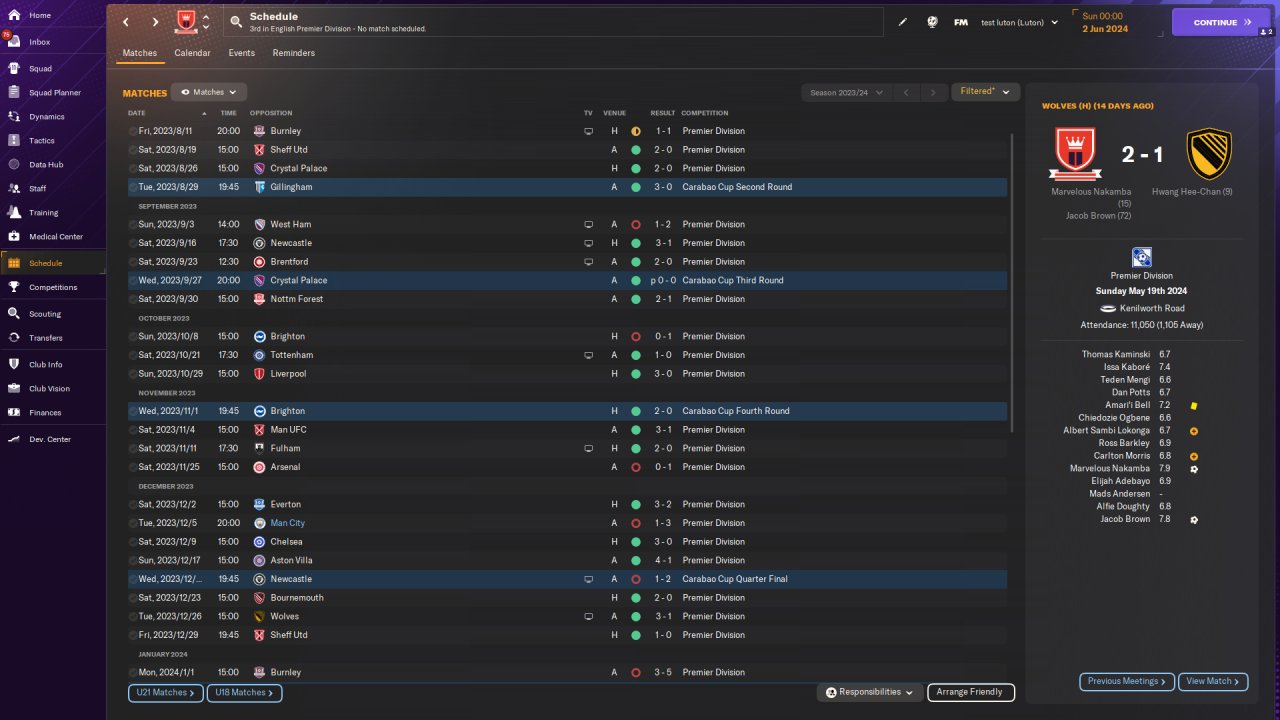1280x720 pixels.
Task: Toggle the marker on the Burnley 2023/8/11 row
Action: pyautogui.click(x=133, y=131)
